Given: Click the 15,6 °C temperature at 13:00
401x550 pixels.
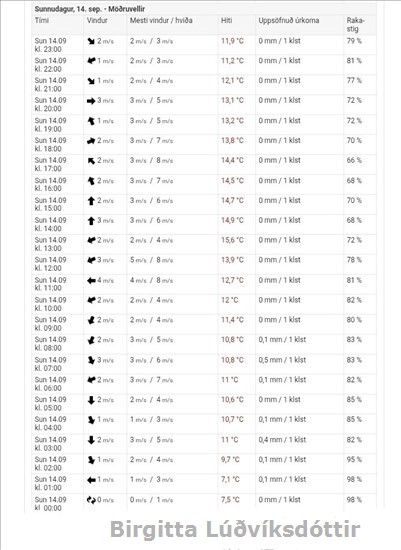Looking at the screenshot, I should 232,240.
